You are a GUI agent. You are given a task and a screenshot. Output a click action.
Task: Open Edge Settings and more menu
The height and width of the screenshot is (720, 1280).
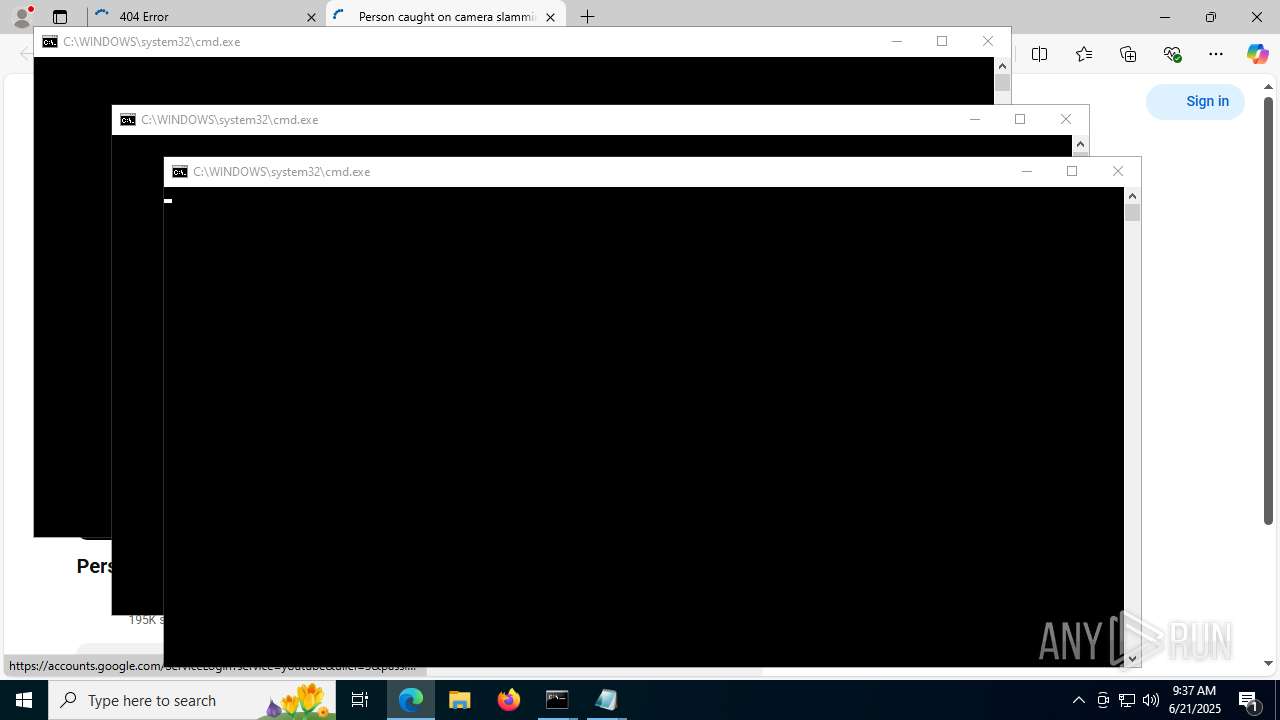coord(1216,54)
